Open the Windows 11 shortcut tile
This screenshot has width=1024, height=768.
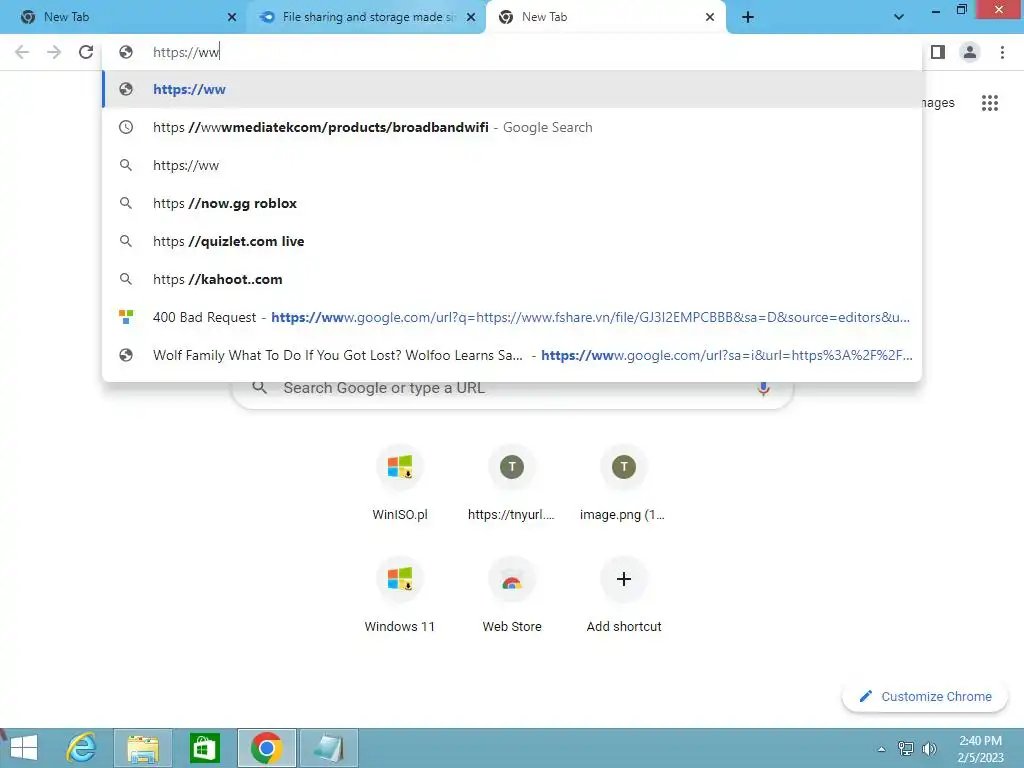tap(400, 595)
